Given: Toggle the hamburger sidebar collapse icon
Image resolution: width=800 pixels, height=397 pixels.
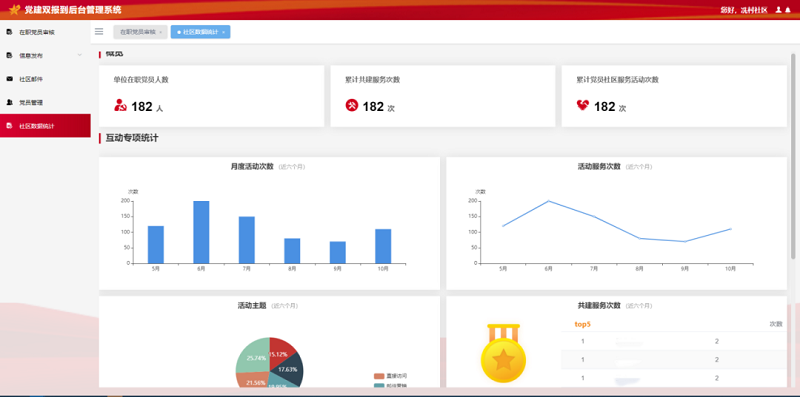Looking at the screenshot, I should tap(99, 32).
